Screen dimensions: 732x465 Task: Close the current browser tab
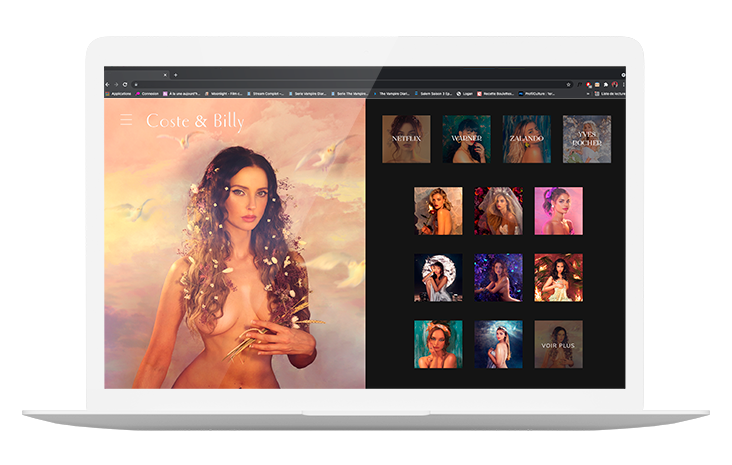[166, 74]
